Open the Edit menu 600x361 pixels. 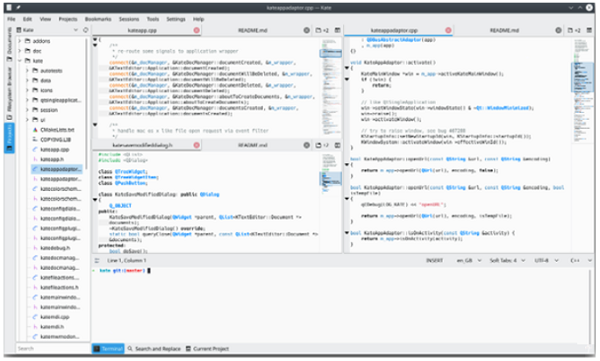click(x=27, y=19)
